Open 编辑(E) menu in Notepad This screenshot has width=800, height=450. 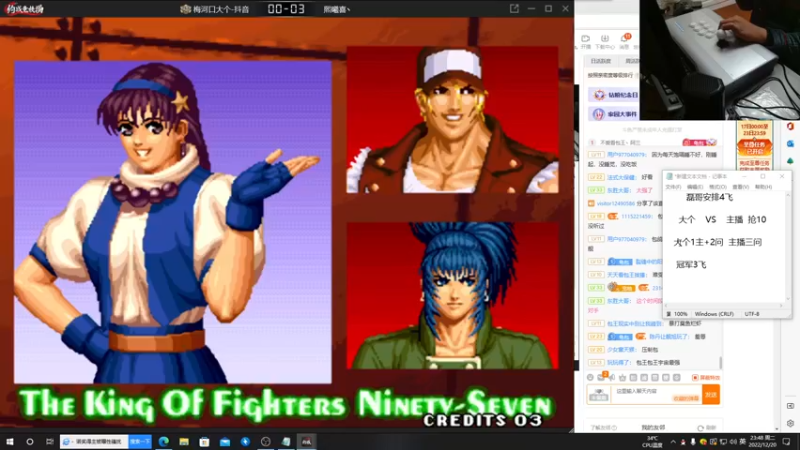tap(695, 187)
